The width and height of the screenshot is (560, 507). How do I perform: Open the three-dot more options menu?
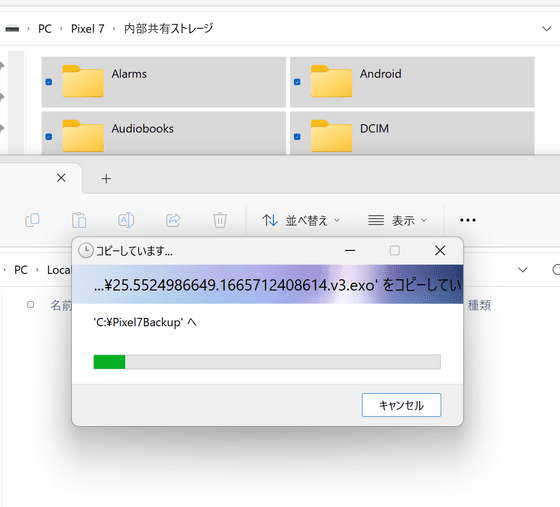468,220
